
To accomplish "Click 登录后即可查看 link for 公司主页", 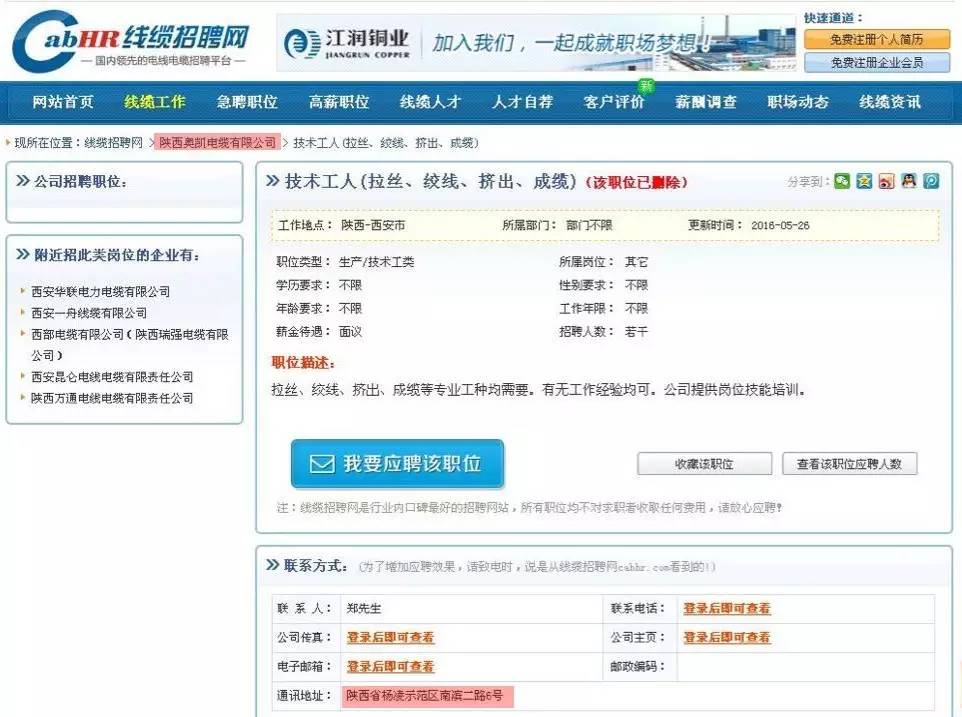I will (x=727, y=637).
